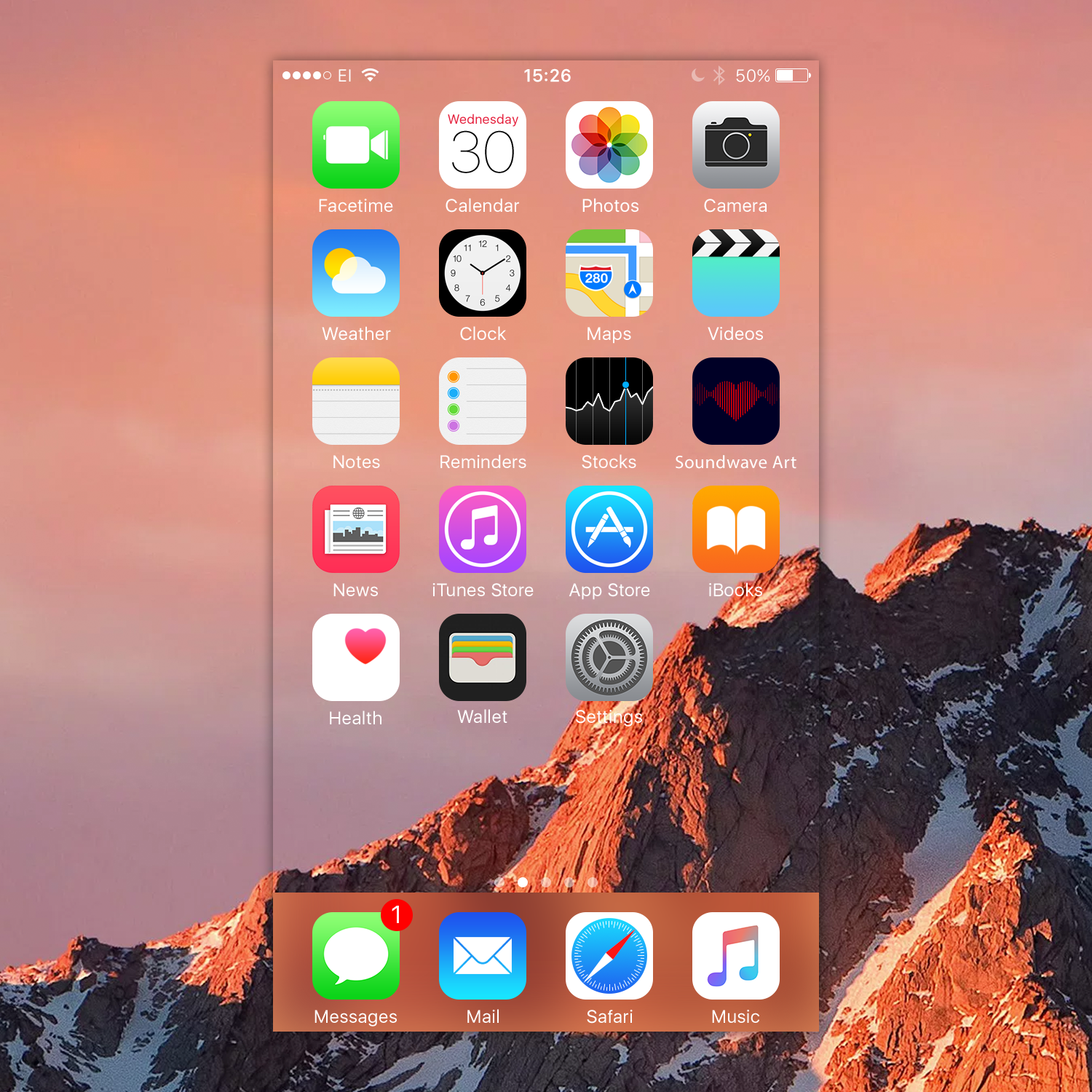Open the Stocks app
The image size is (1092, 1092).
click(x=609, y=401)
